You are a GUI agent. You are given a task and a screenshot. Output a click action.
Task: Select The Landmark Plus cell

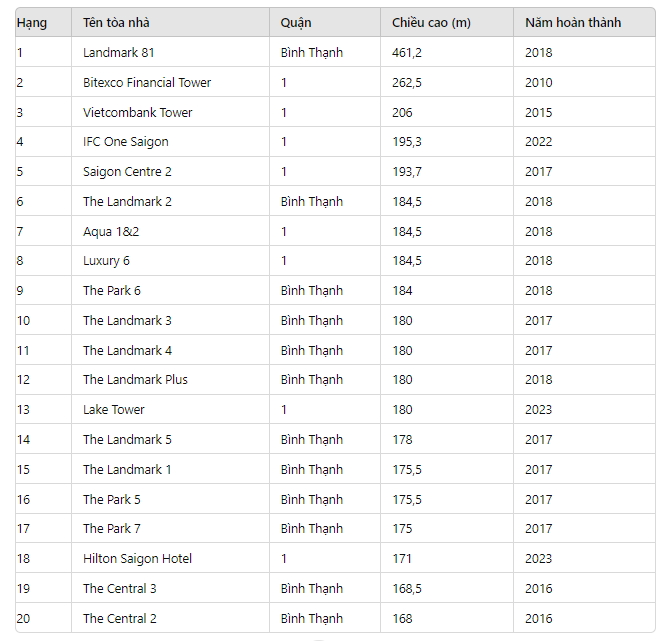click(x=135, y=379)
